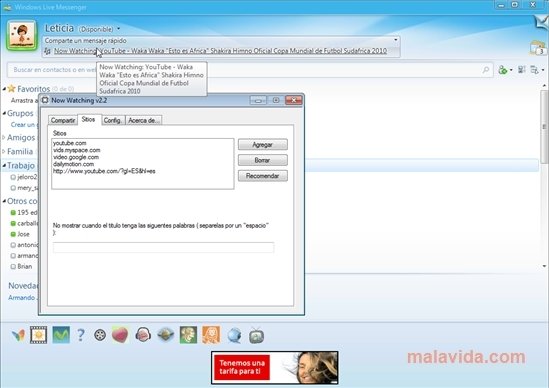Open the Config. tab
The height and width of the screenshot is (388, 549).
pyautogui.click(x=113, y=120)
